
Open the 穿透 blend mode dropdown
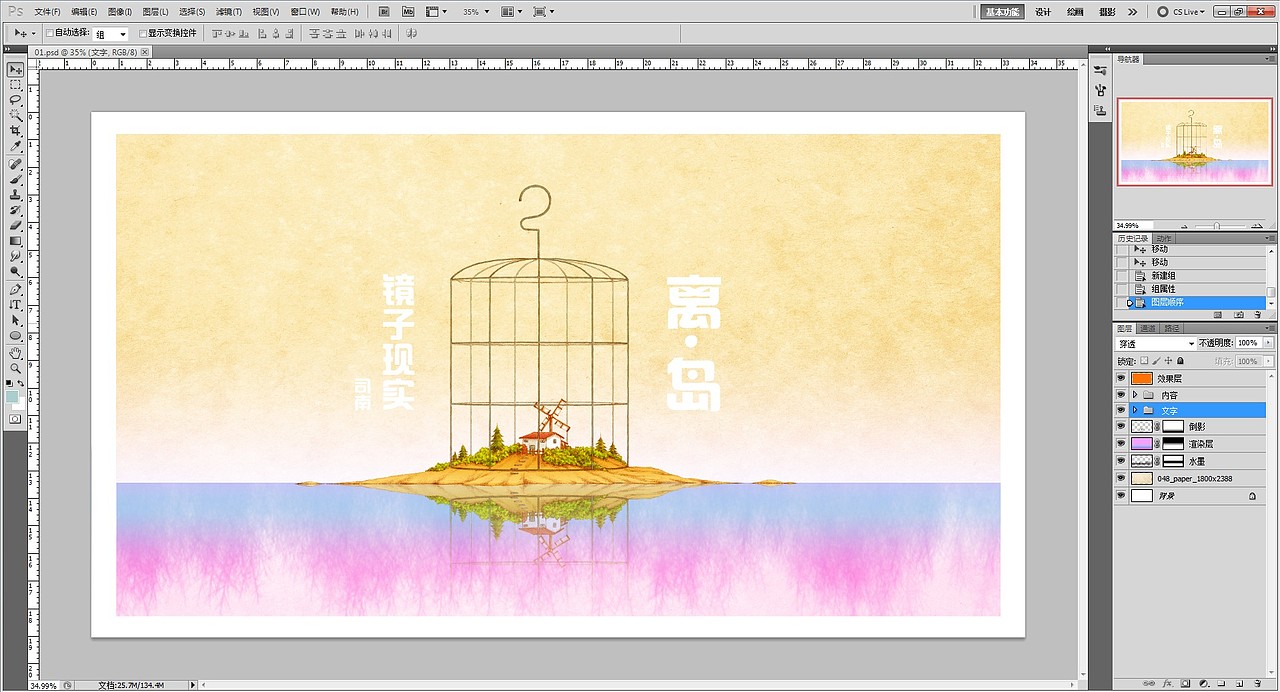point(1156,343)
